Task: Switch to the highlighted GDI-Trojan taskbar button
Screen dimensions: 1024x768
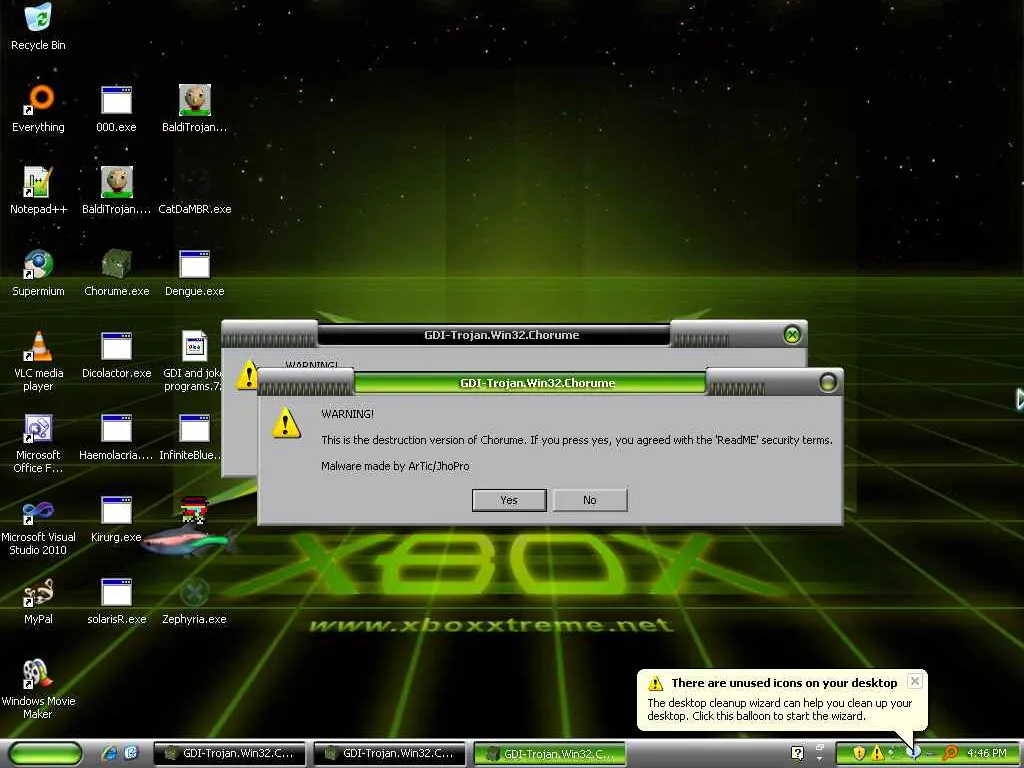Action: tap(549, 754)
